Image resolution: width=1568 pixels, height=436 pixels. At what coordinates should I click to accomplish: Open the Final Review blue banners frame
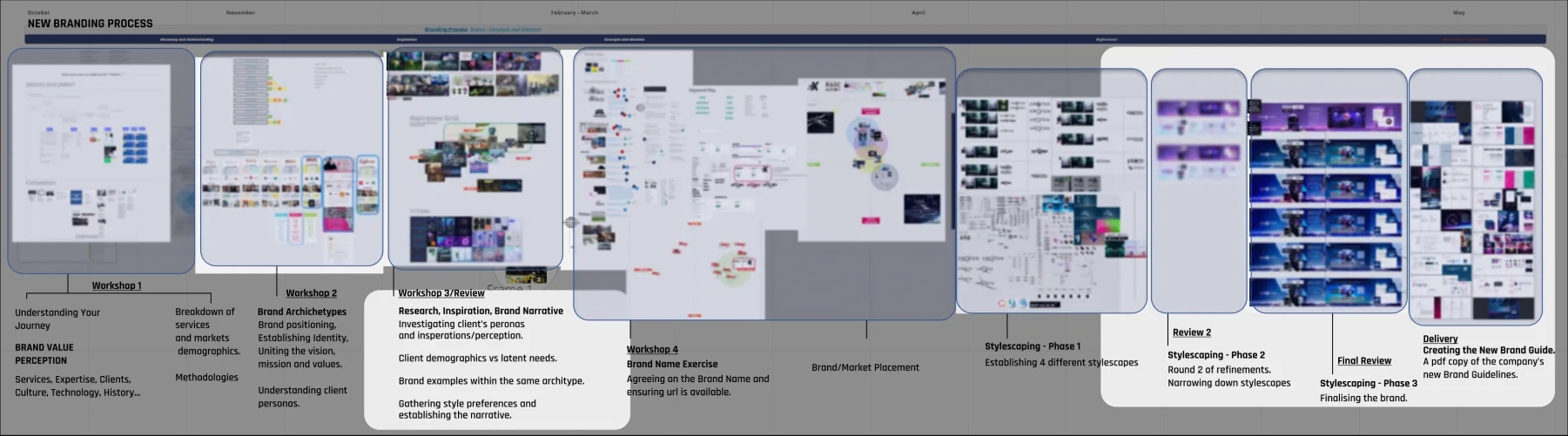click(1329, 191)
